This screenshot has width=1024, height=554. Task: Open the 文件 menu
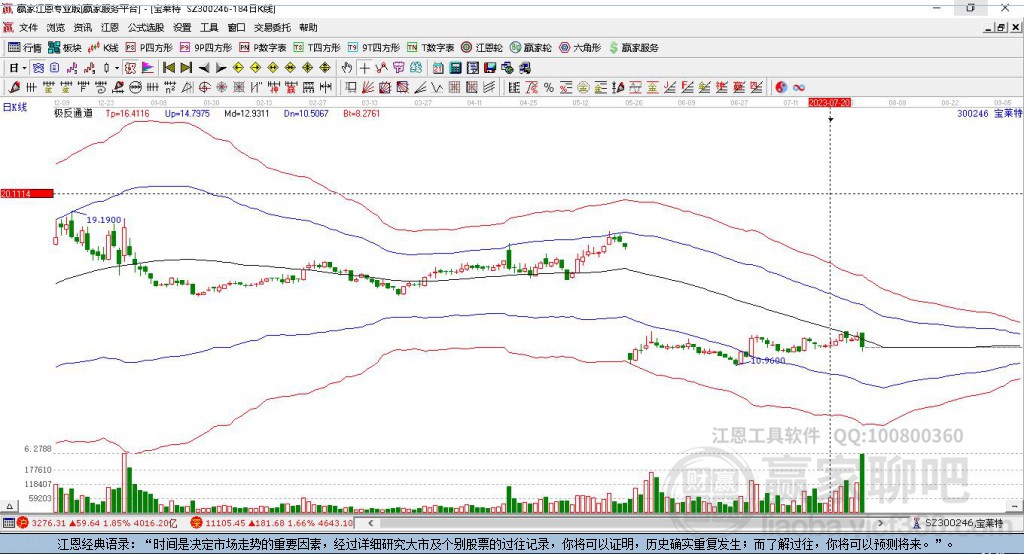(x=29, y=27)
